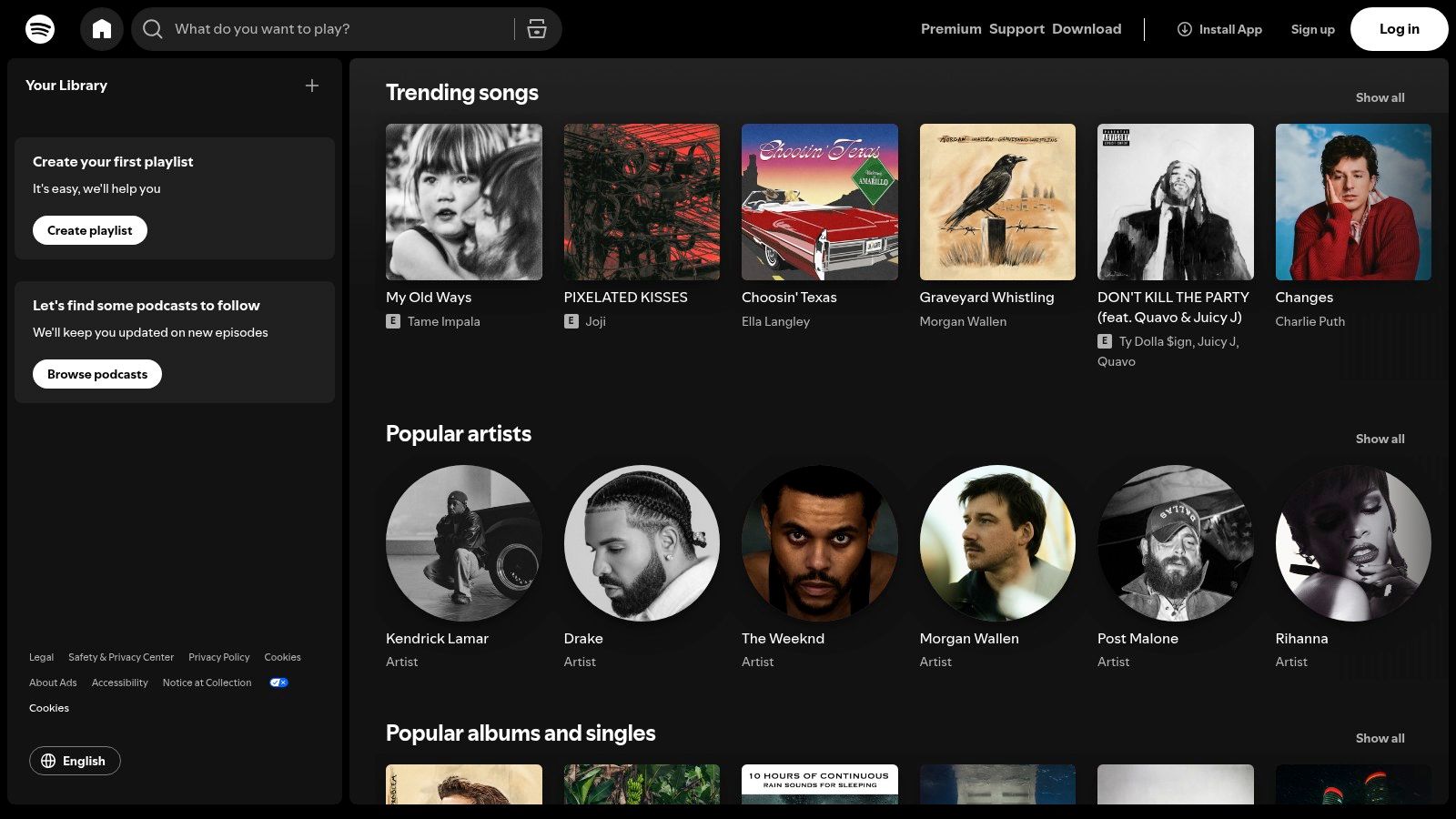This screenshot has height=819, width=1456.
Task: Show all Trending songs
Action: pyautogui.click(x=1380, y=97)
